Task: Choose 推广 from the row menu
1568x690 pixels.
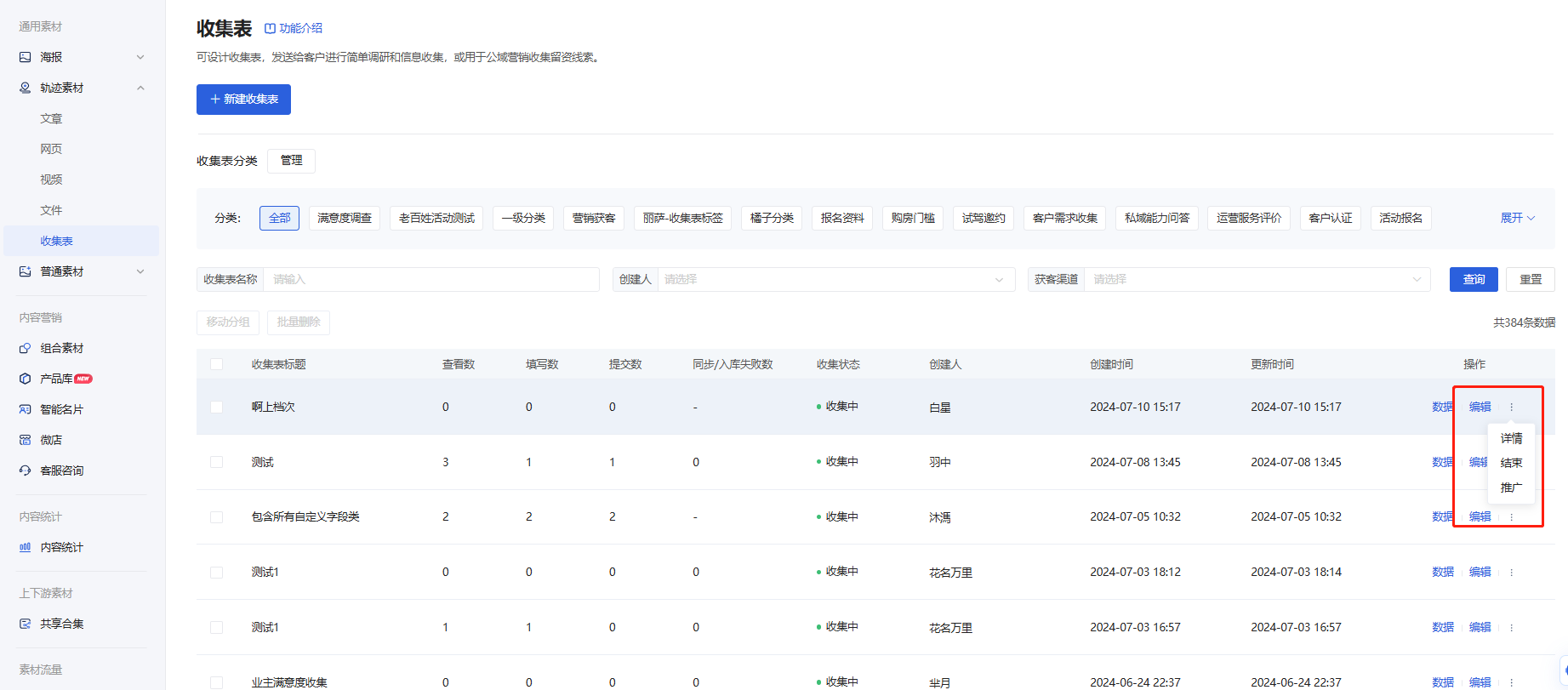Action: click(1511, 488)
